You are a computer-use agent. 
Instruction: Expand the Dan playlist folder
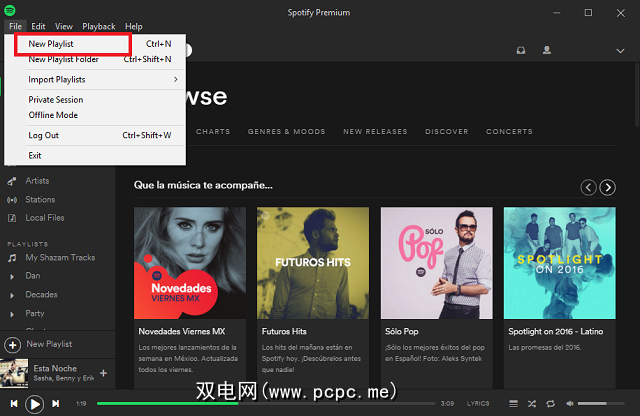[x=12, y=276]
